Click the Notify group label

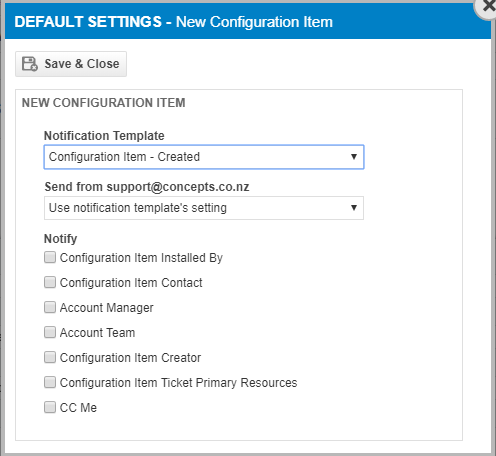(x=61, y=239)
